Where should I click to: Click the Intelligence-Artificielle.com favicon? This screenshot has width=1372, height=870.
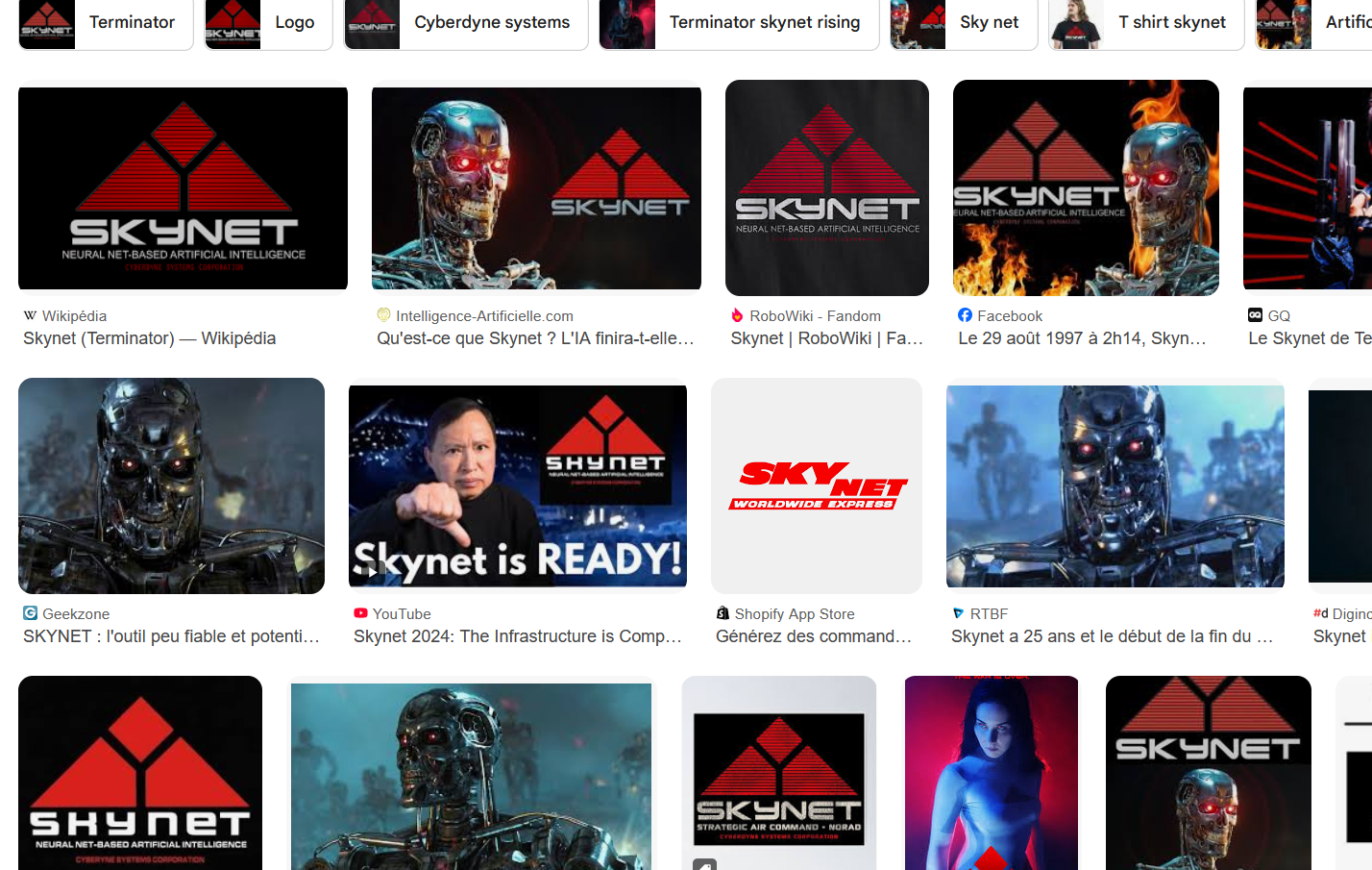click(x=384, y=315)
